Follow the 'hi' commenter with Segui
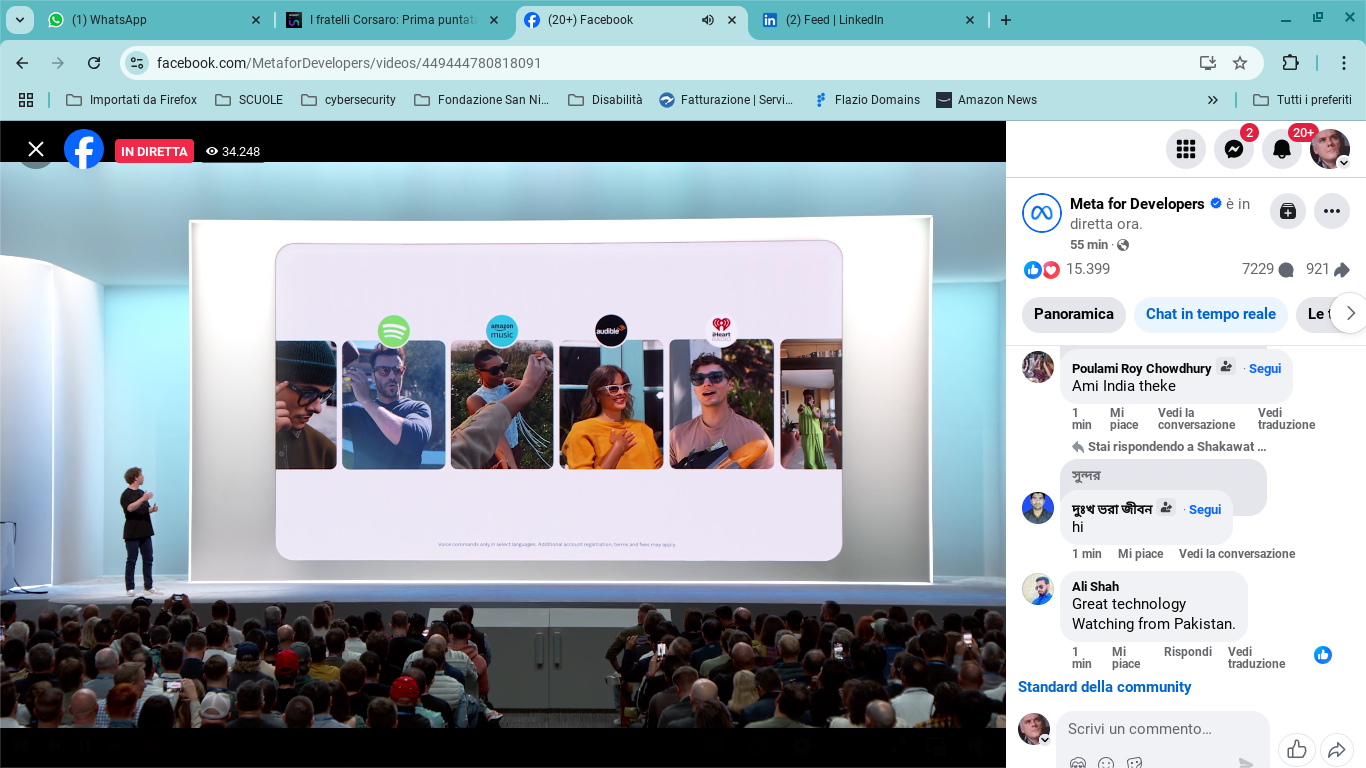Image resolution: width=1366 pixels, height=768 pixels. coord(1205,509)
